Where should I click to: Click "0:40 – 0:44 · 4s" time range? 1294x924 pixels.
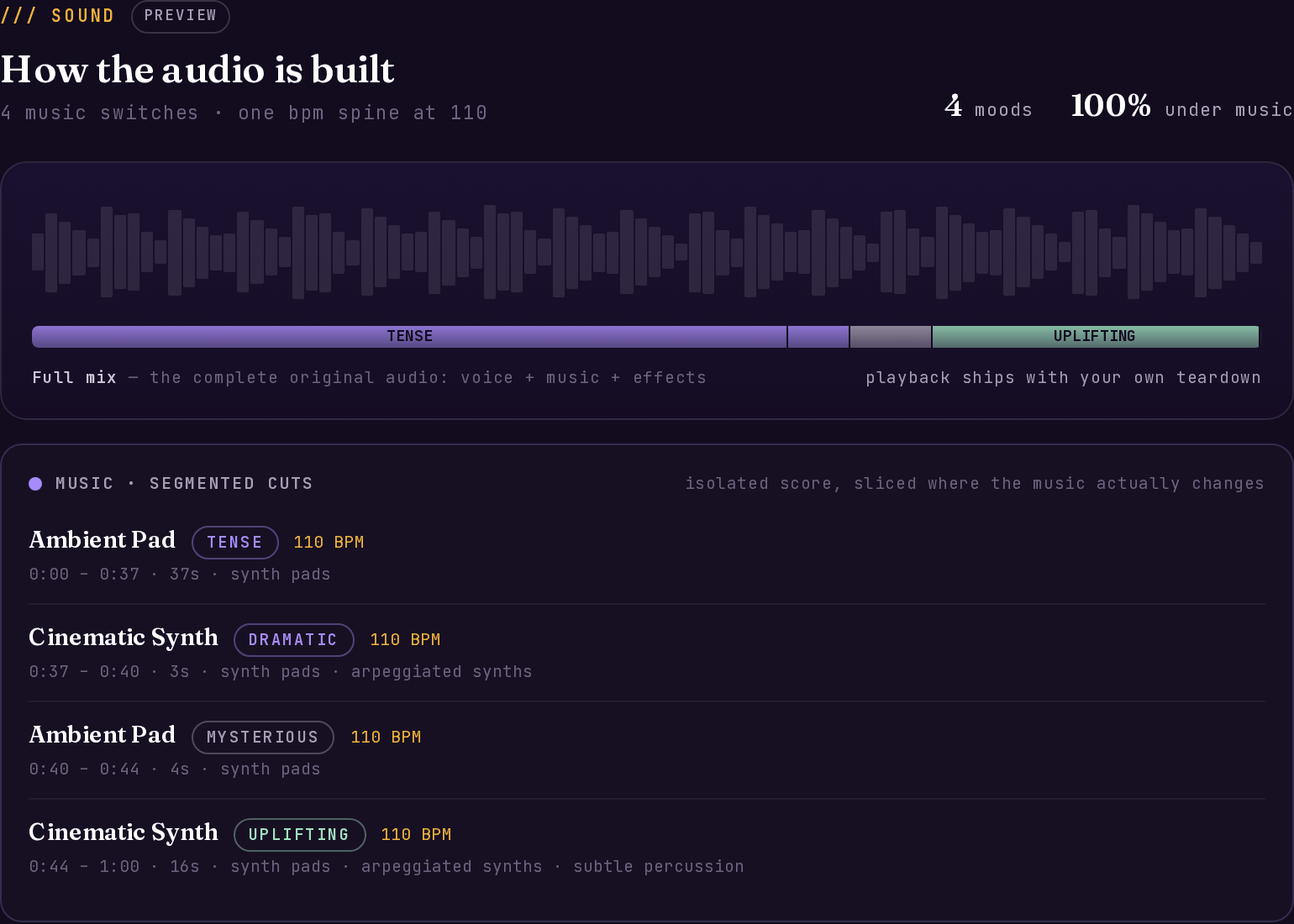(x=109, y=769)
